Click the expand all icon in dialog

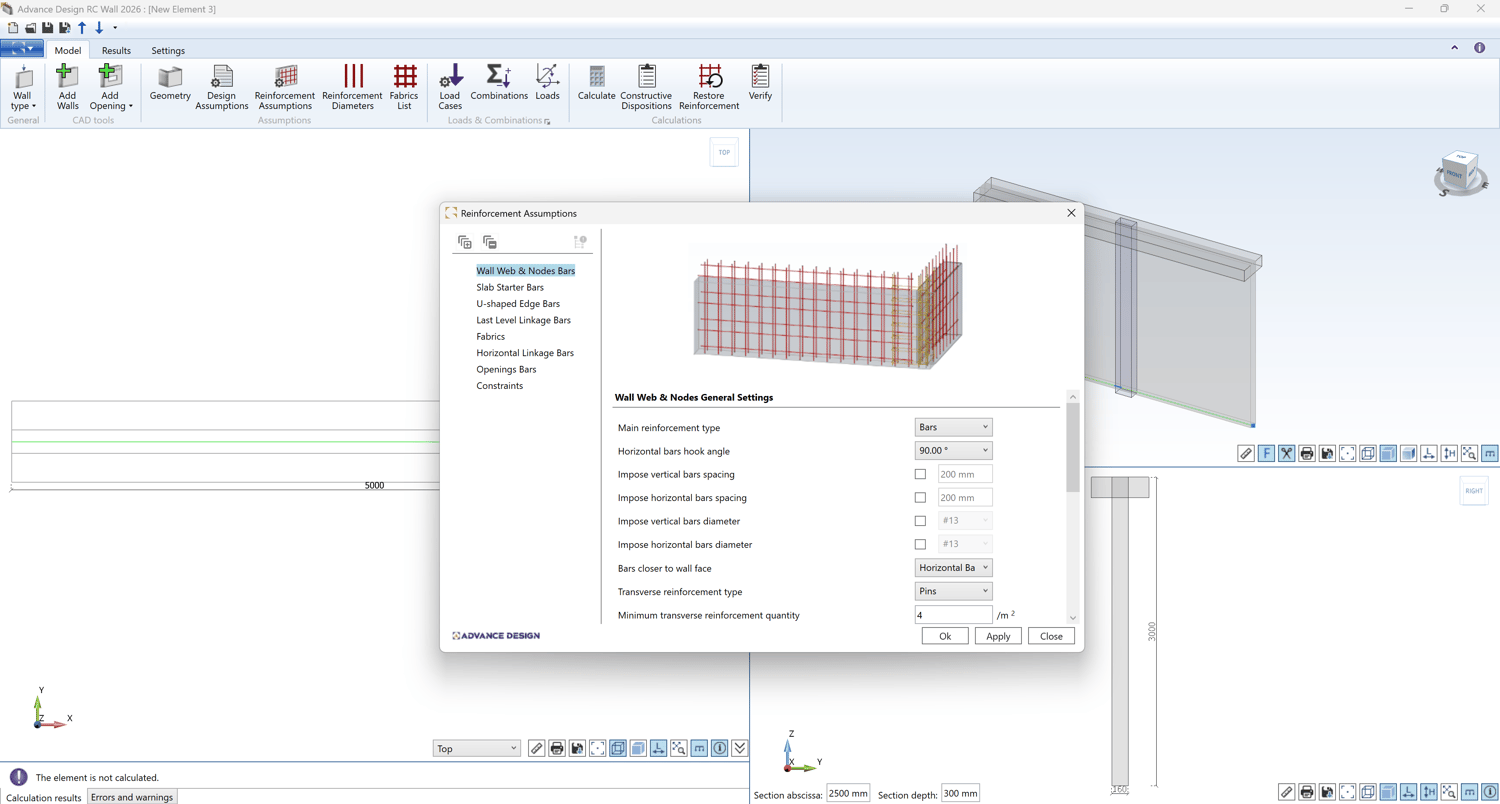pyautogui.click(x=465, y=242)
